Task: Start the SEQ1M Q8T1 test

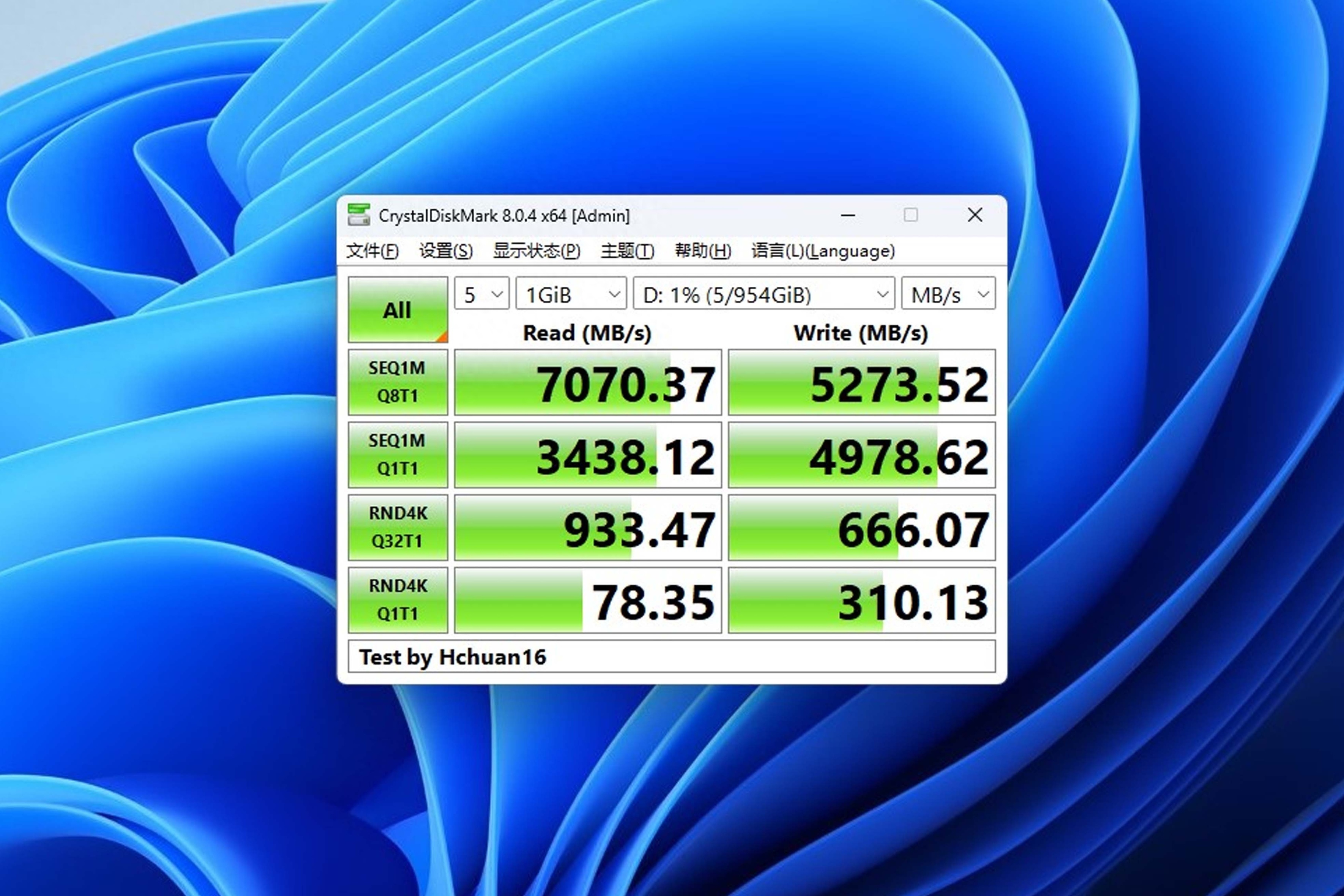Action: [x=397, y=382]
